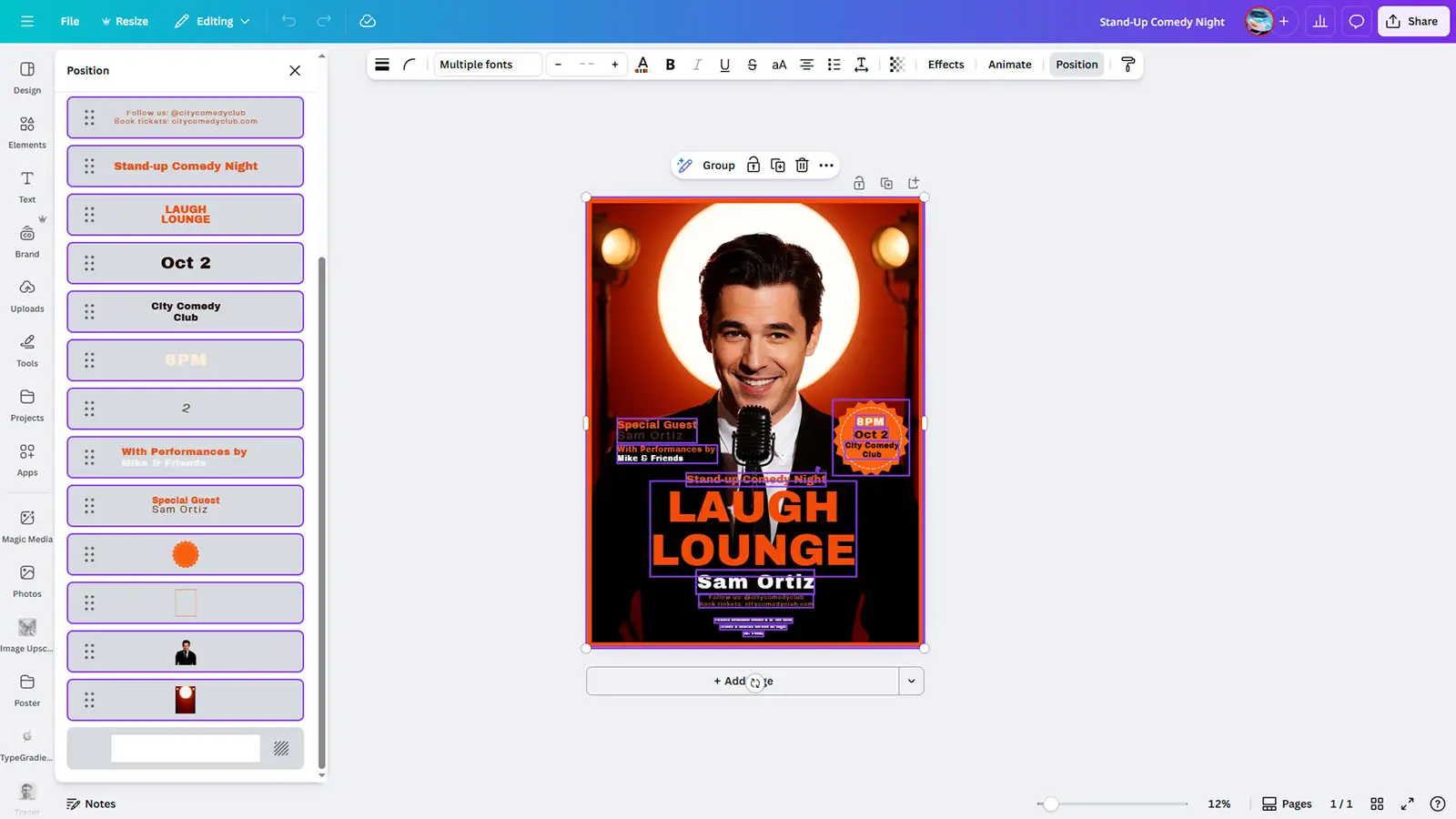
Task: Select the LAUGH LOUNGE layer
Action: [186, 215]
